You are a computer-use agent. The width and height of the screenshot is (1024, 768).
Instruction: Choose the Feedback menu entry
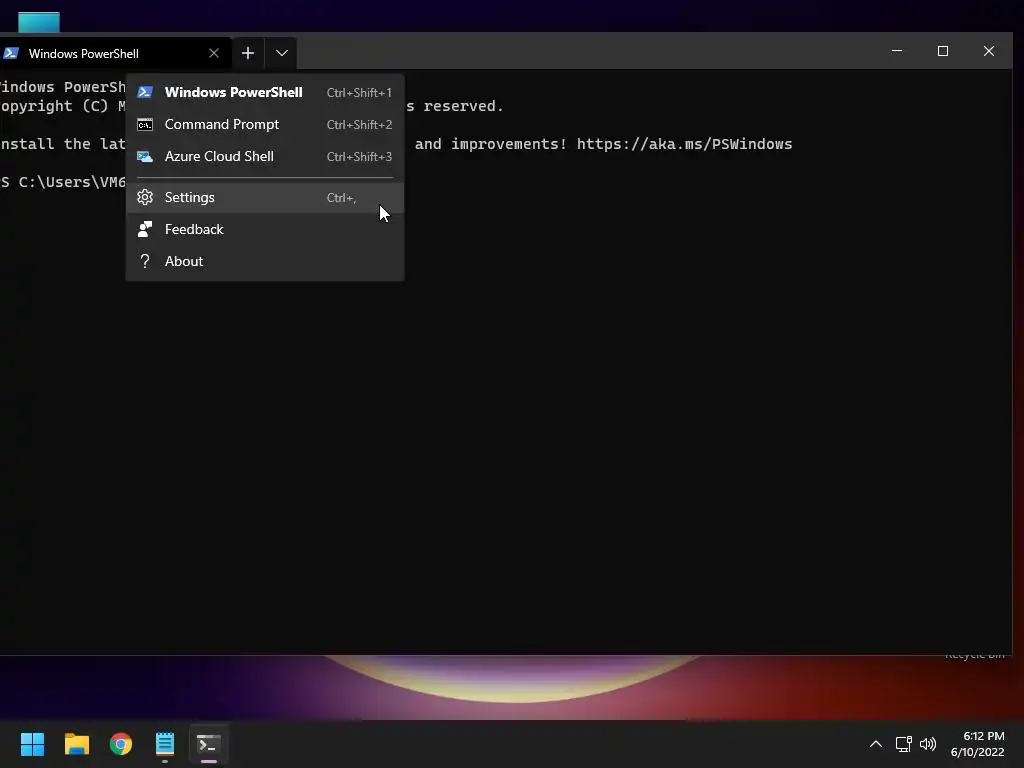click(264, 229)
